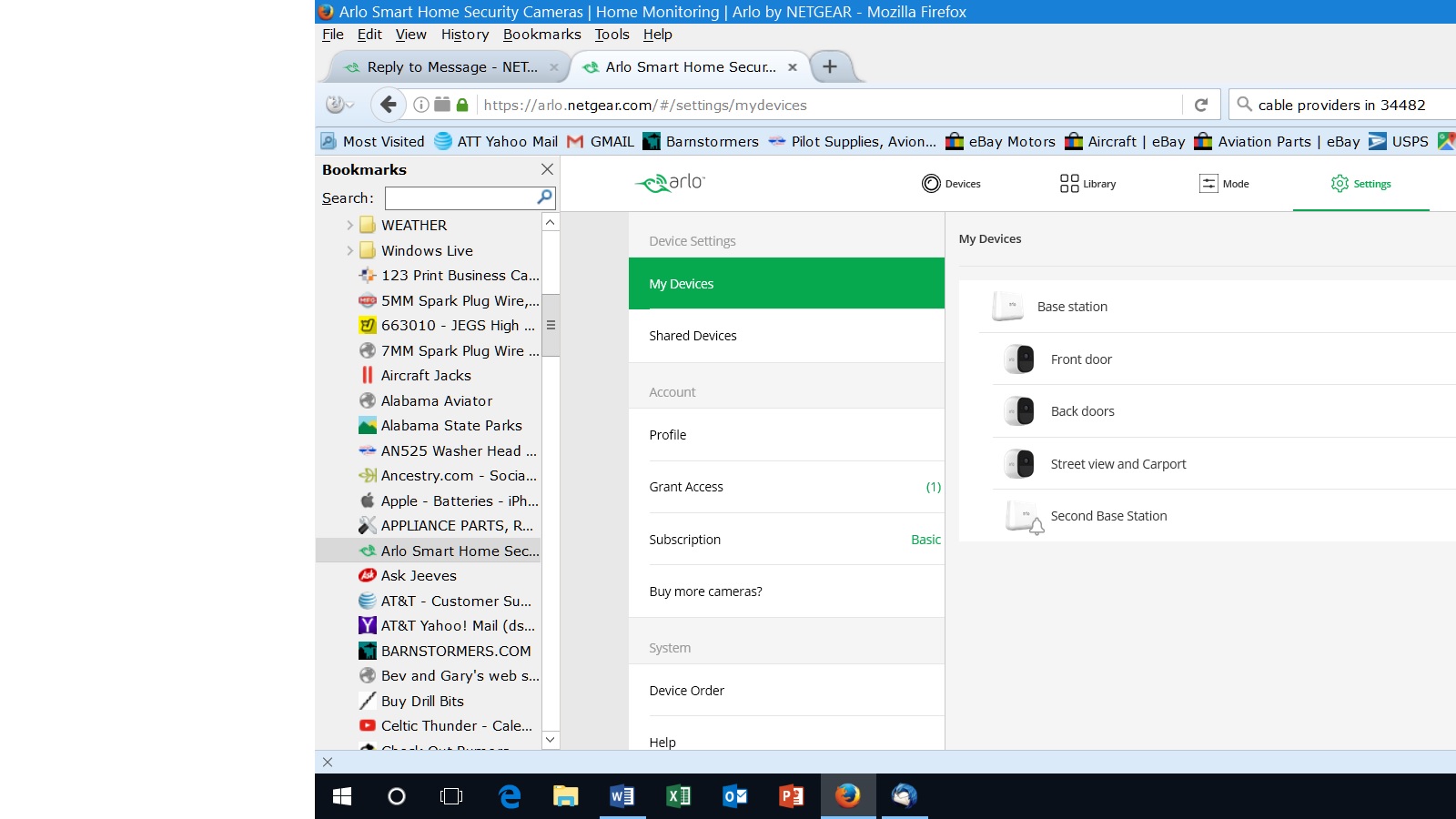Viewport: 1456px width, 819px height.
Task: Open a new tab with the plus button
Action: (x=830, y=66)
